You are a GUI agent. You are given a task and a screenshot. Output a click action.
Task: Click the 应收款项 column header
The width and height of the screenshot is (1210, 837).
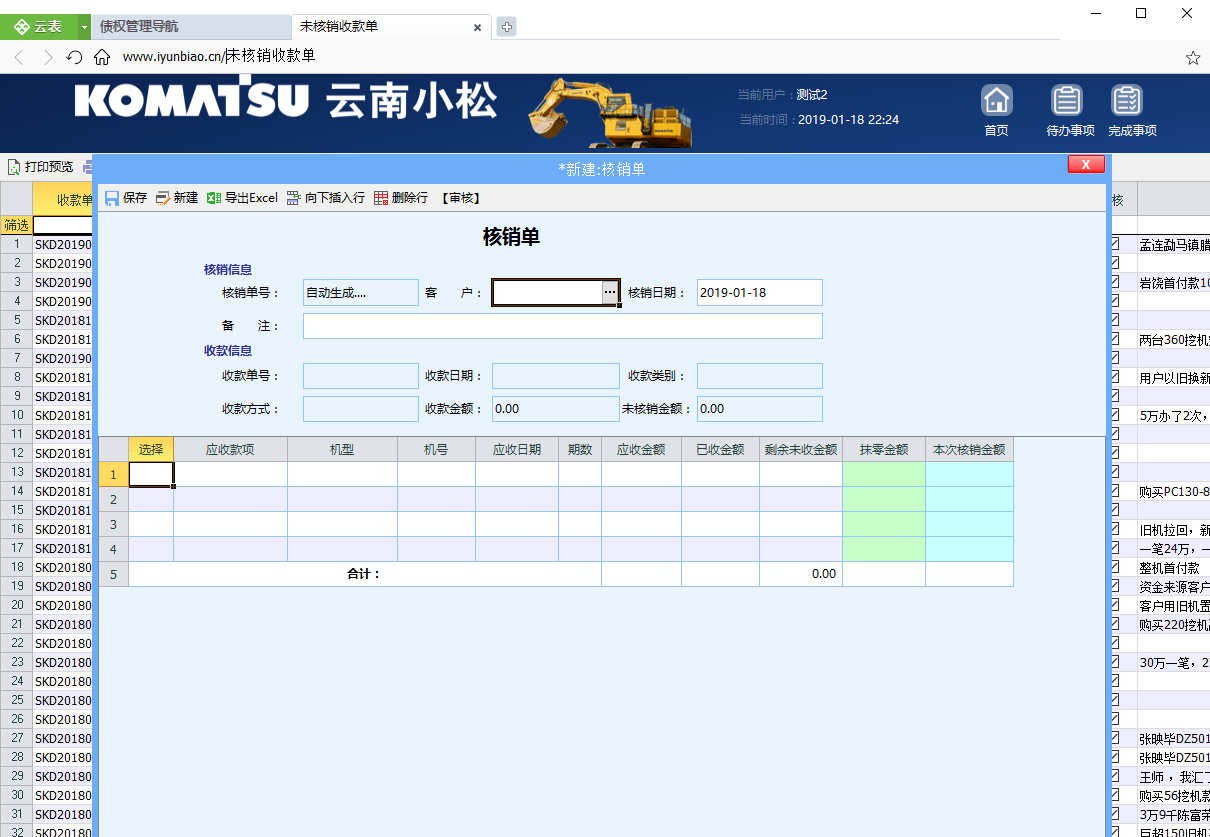(x=231, y=449)
